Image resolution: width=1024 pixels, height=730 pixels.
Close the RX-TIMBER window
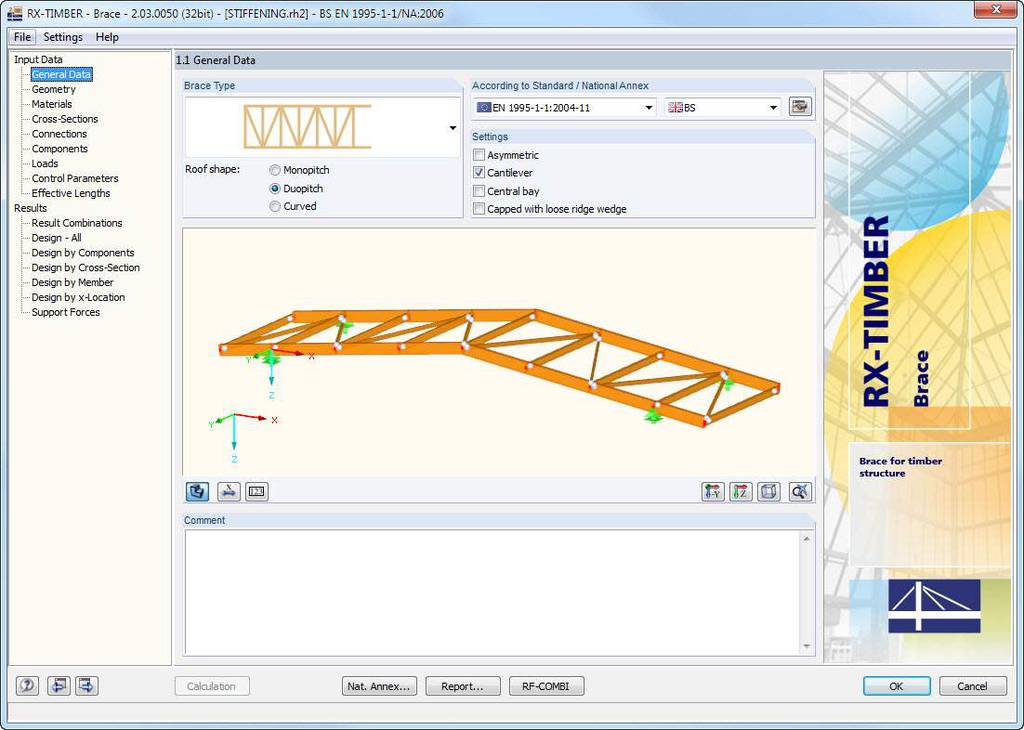tap(995, 10)
